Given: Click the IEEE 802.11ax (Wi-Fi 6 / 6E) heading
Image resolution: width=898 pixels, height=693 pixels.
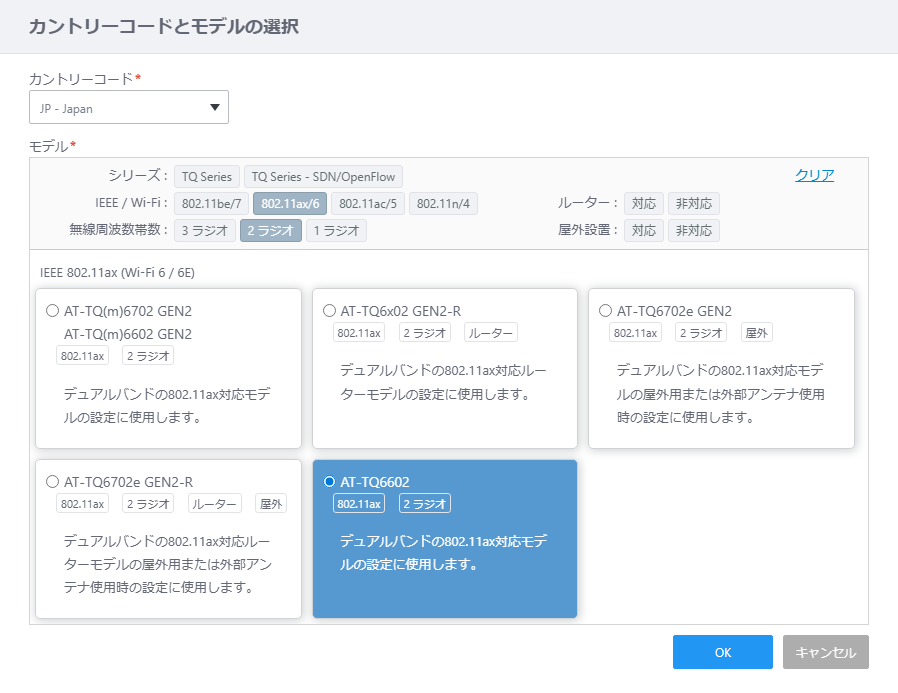Looking at the screenshot, I should click(117, 273).
